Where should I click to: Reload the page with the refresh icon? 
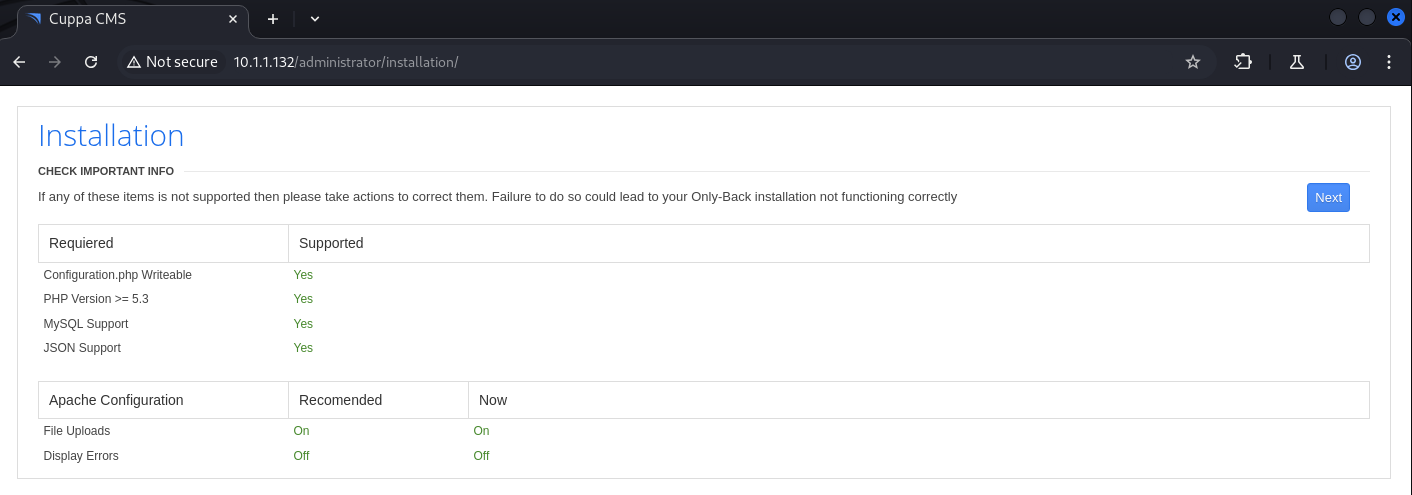pyautogui.click(x=91, y=62)
